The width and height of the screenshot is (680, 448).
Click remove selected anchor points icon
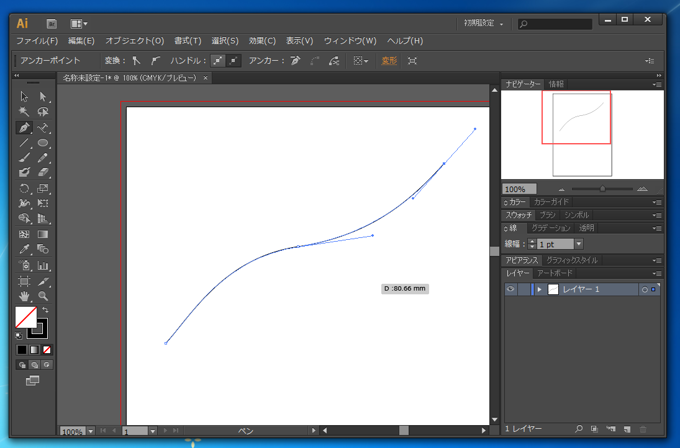[x=295, y=61]
